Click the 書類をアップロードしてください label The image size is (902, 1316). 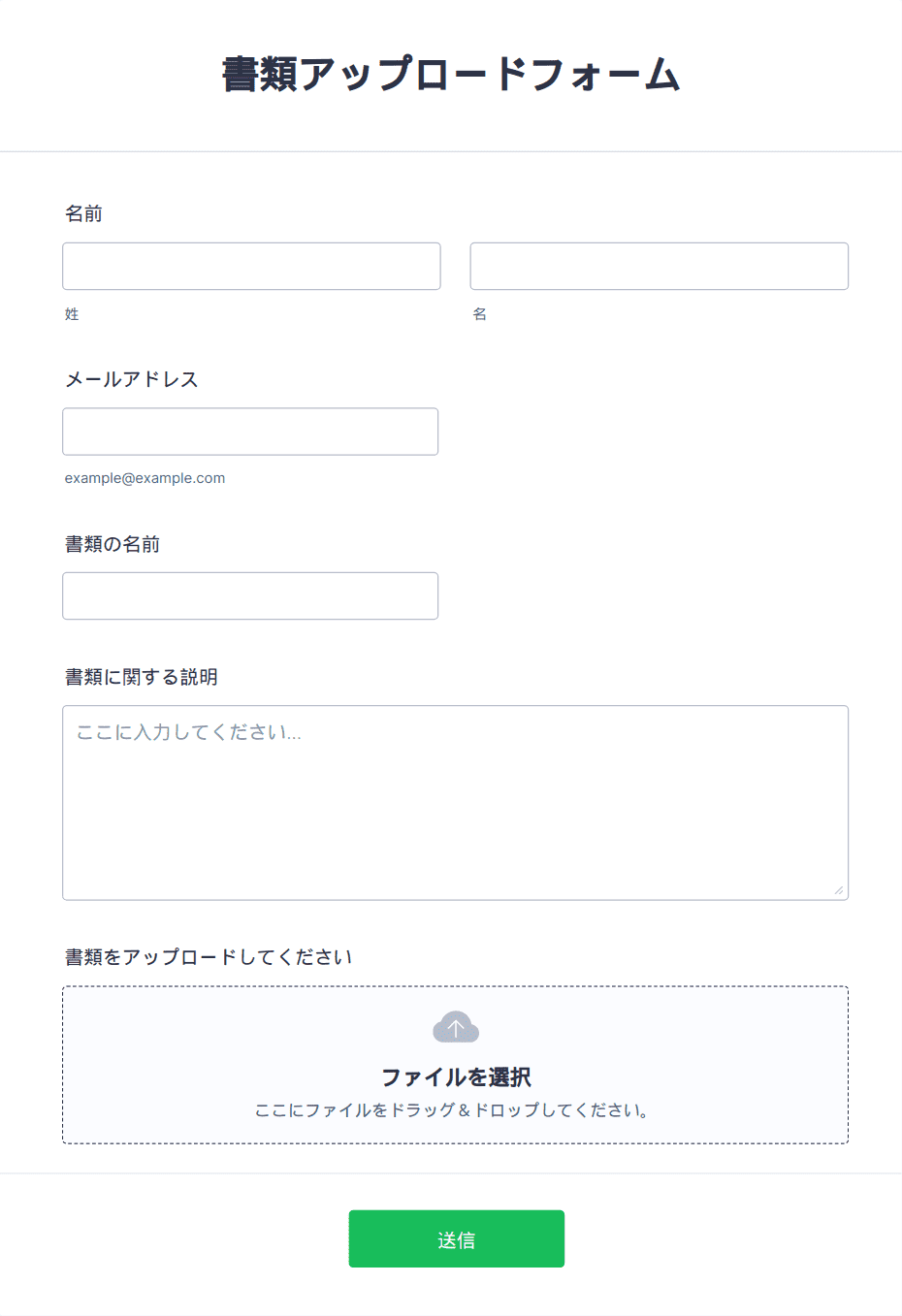(209, 957)
